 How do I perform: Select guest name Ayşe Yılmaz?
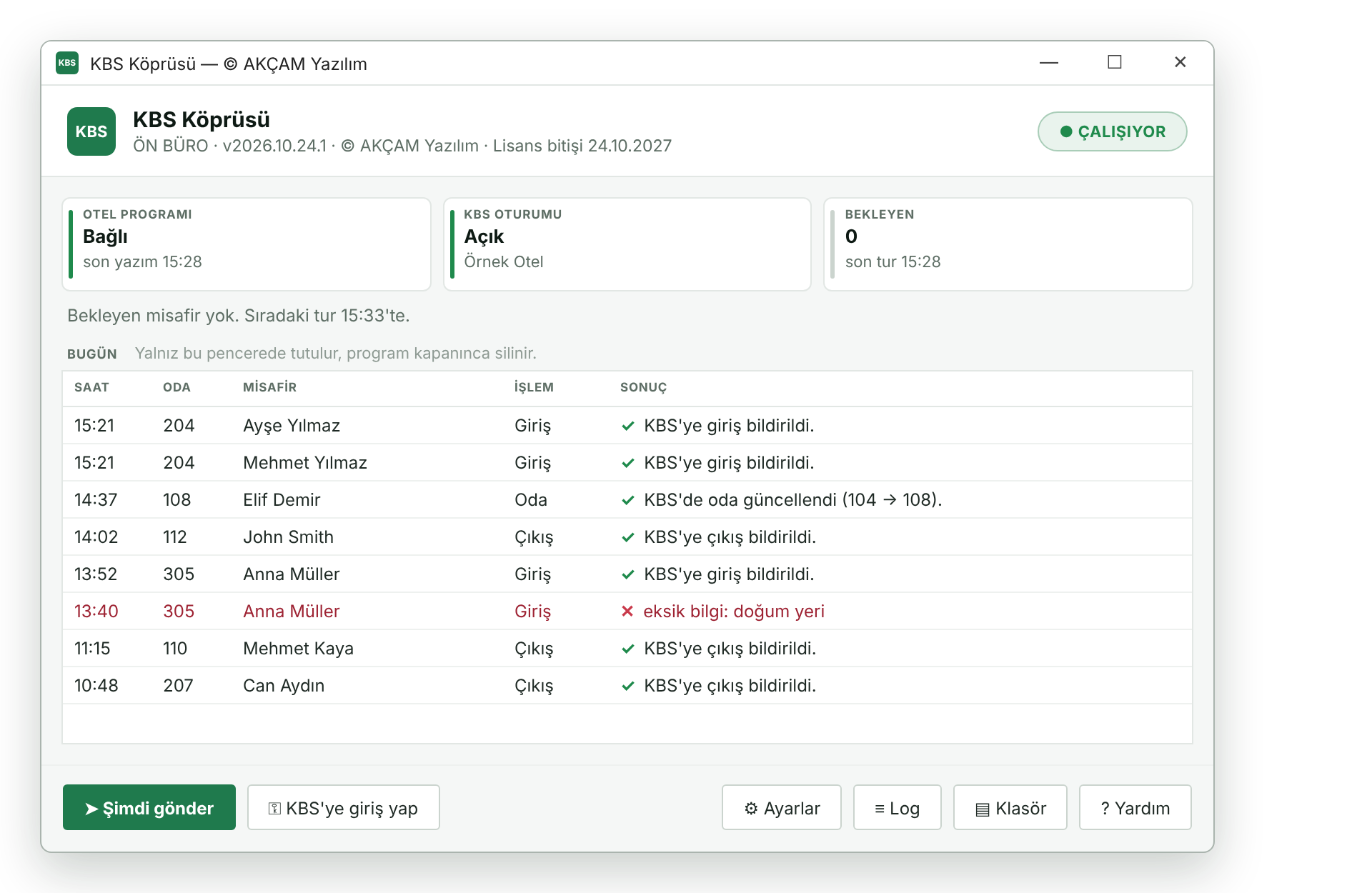tap(292, 426)
